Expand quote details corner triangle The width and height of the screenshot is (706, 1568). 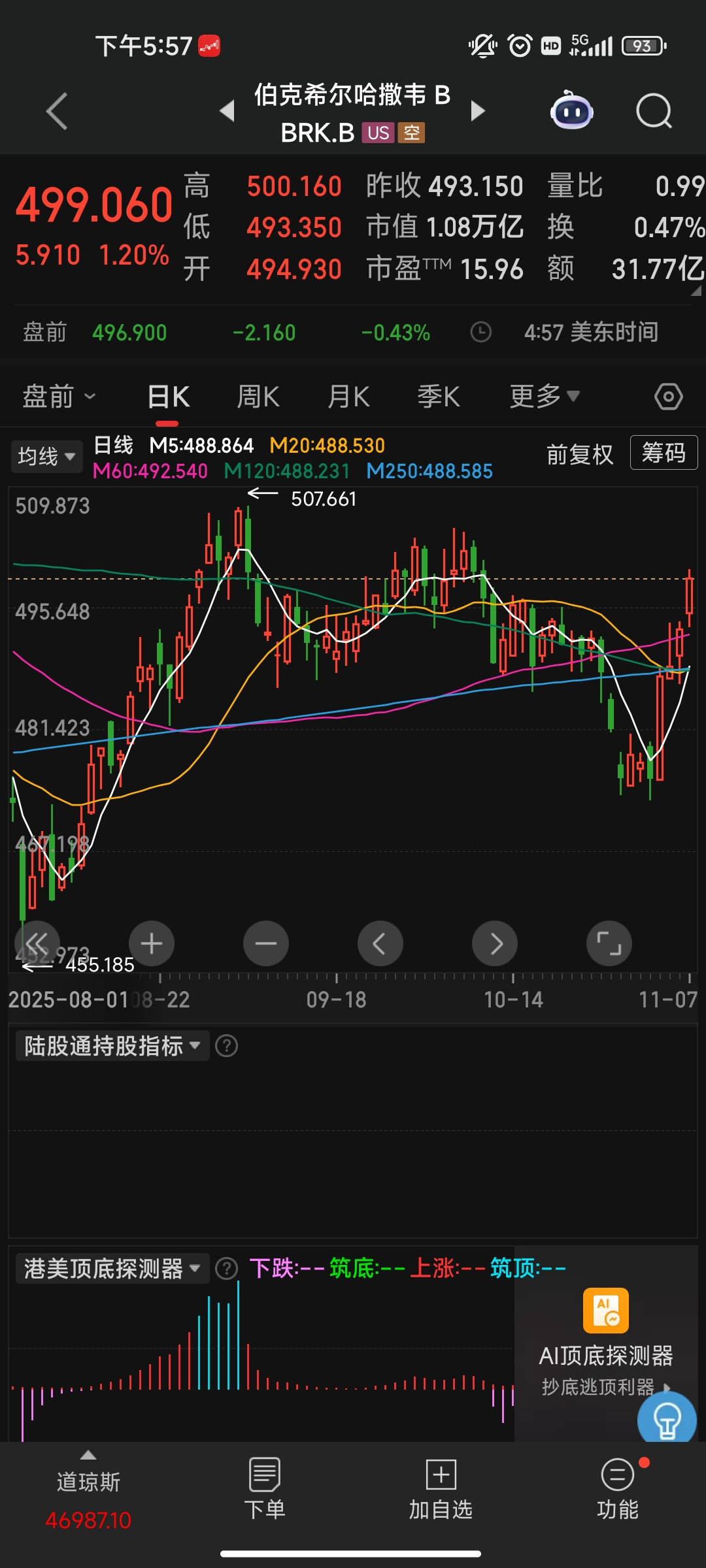[x=696, y=291]
